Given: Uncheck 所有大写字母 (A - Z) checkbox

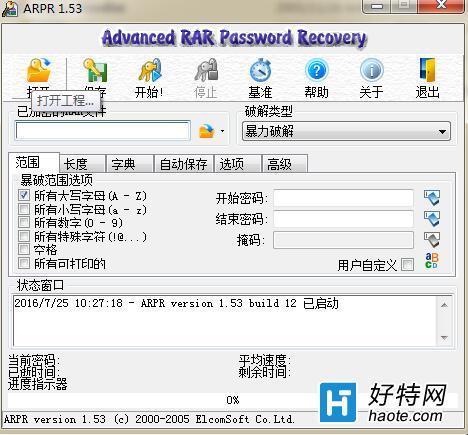Looking at the screenshot, I should [x=24, y=195].
